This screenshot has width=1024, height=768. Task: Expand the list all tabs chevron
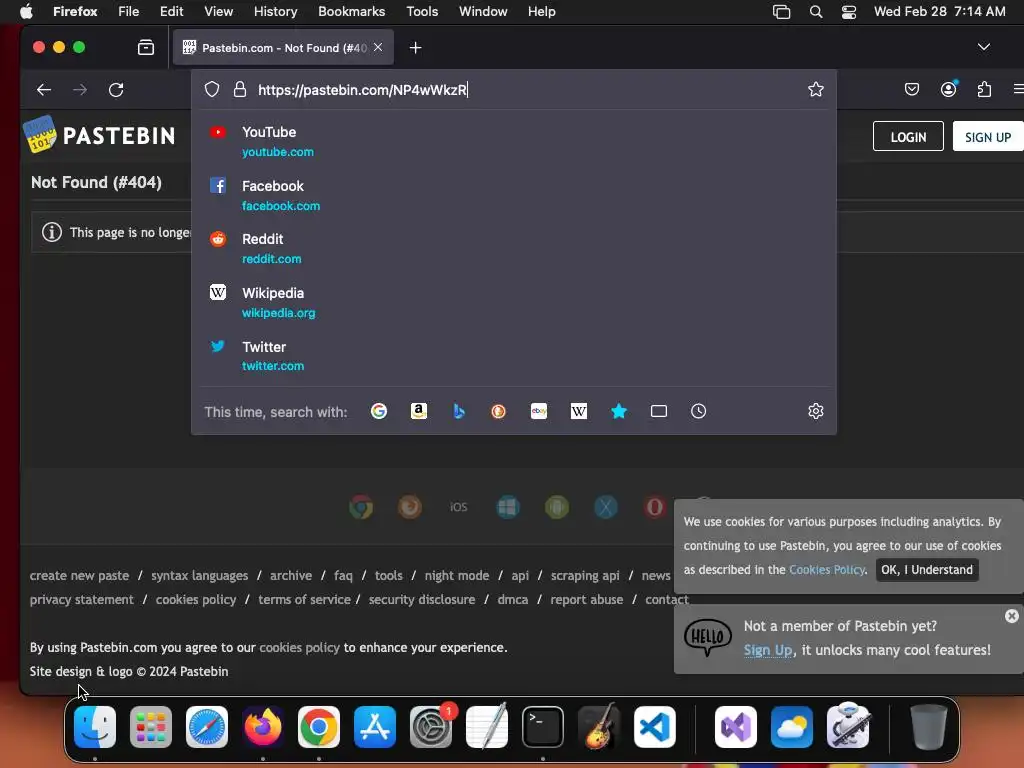click(984, 47)
